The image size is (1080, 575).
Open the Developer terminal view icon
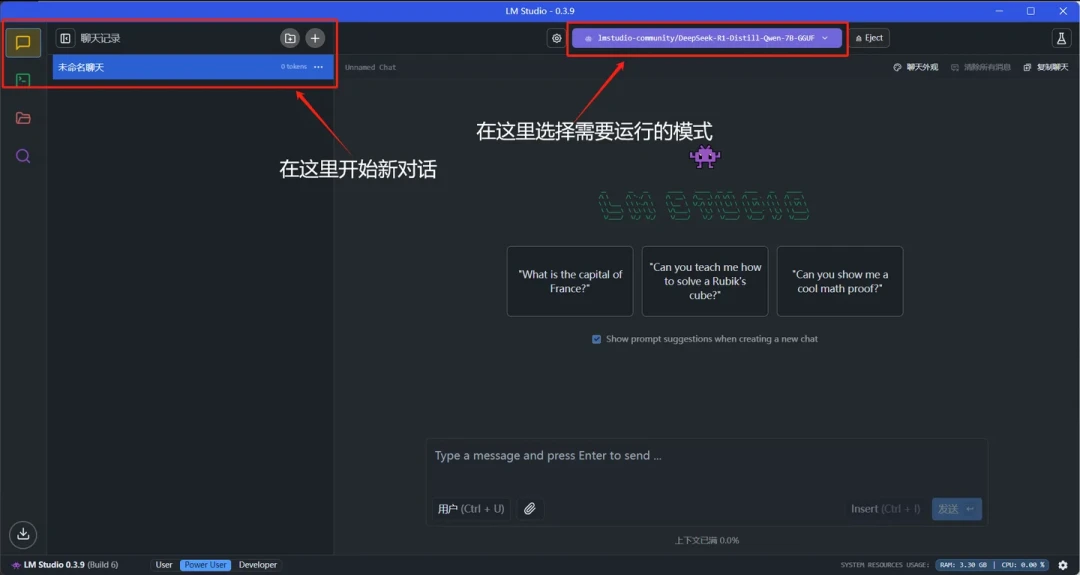(x=23, y=80)
